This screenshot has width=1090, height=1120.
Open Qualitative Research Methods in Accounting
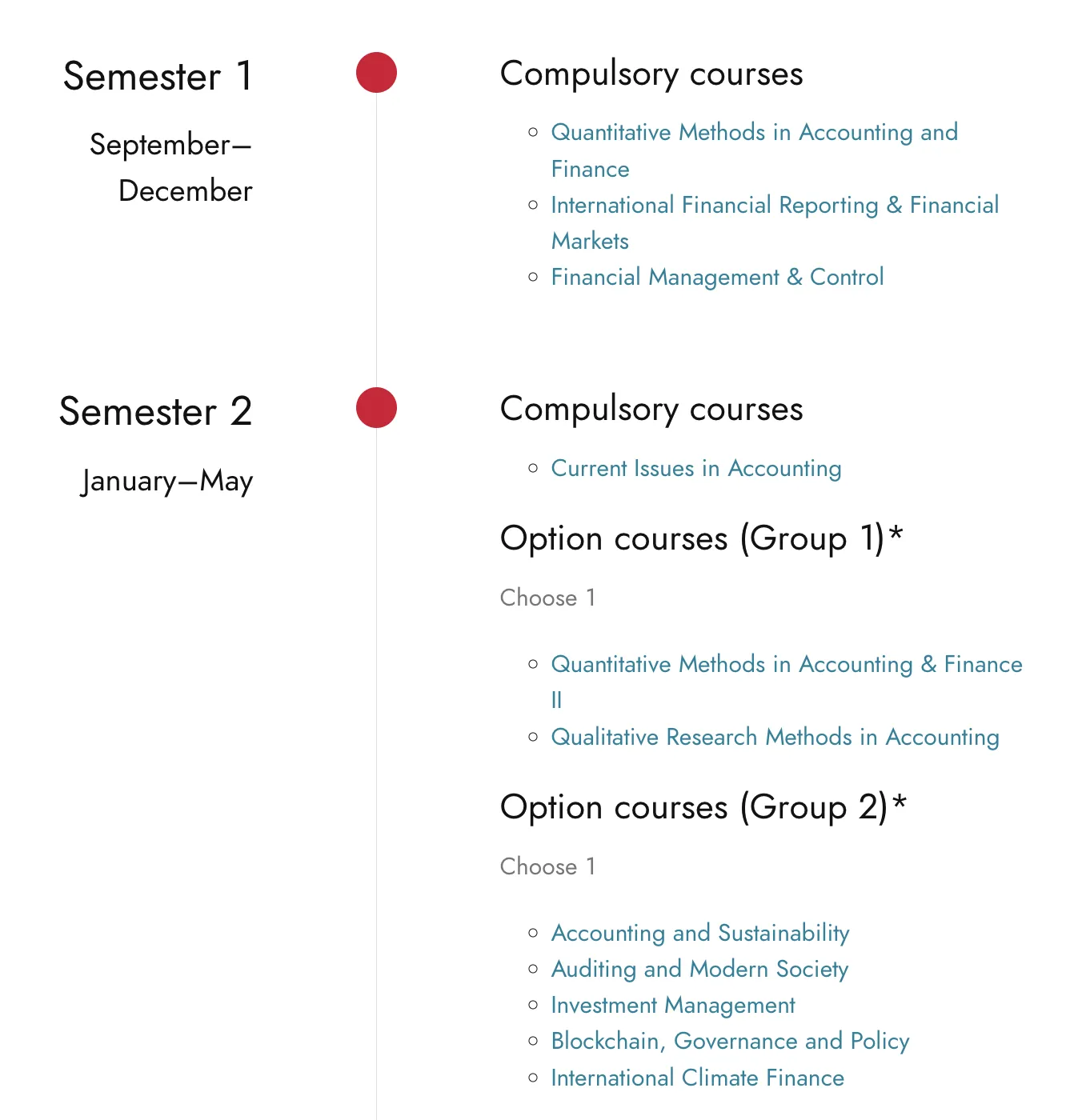click(775, 738)
